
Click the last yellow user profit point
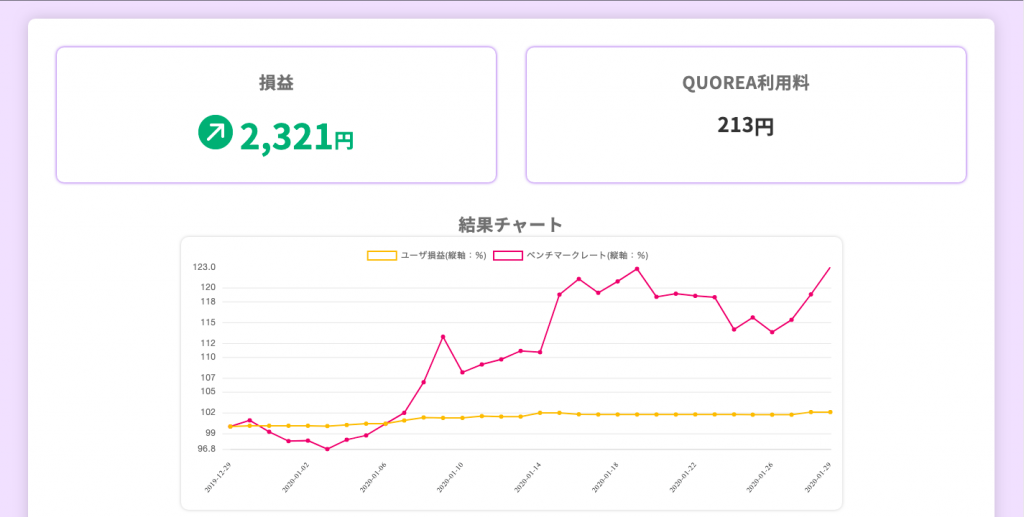(830, 412)
